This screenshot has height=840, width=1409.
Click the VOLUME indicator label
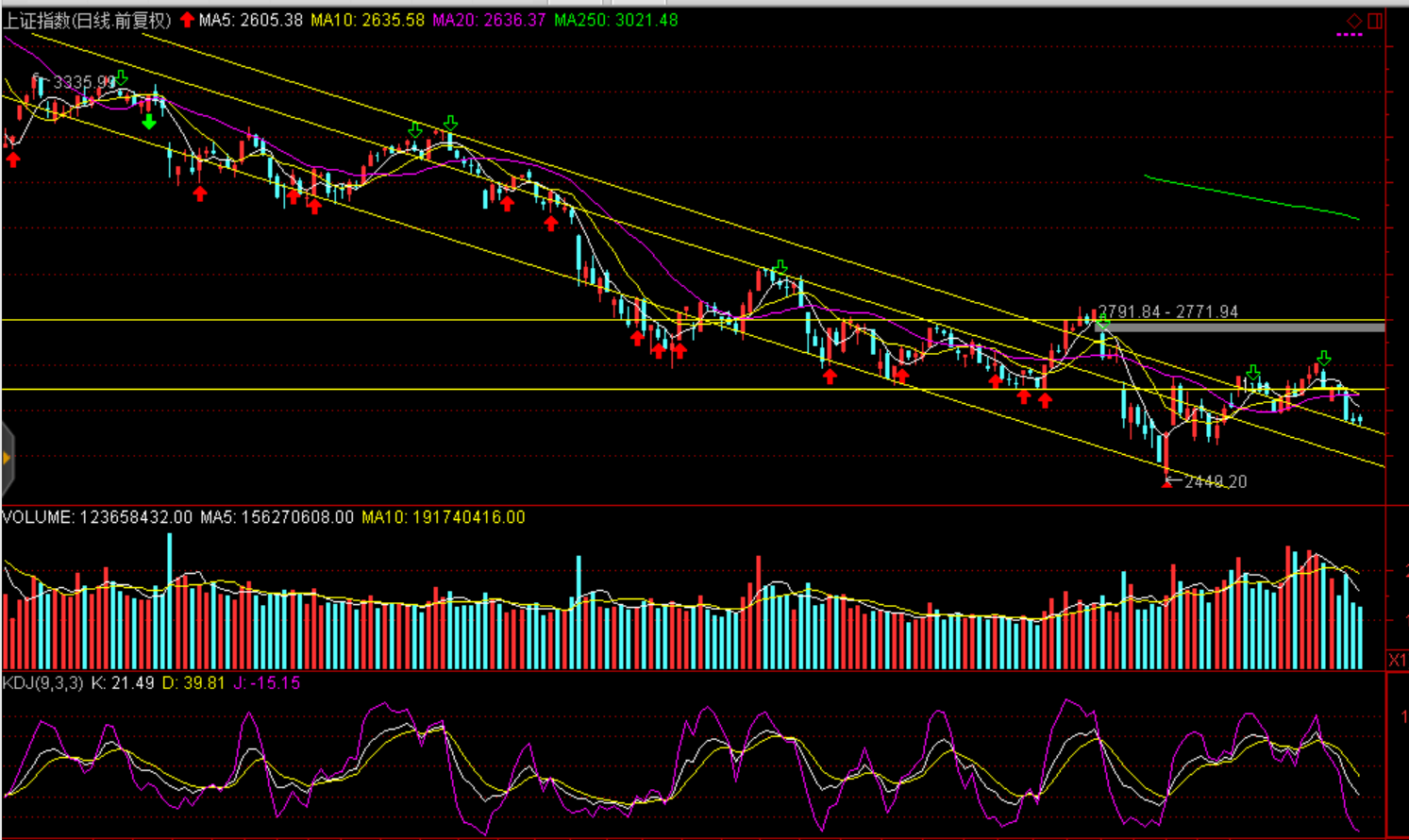click(96, 517)
